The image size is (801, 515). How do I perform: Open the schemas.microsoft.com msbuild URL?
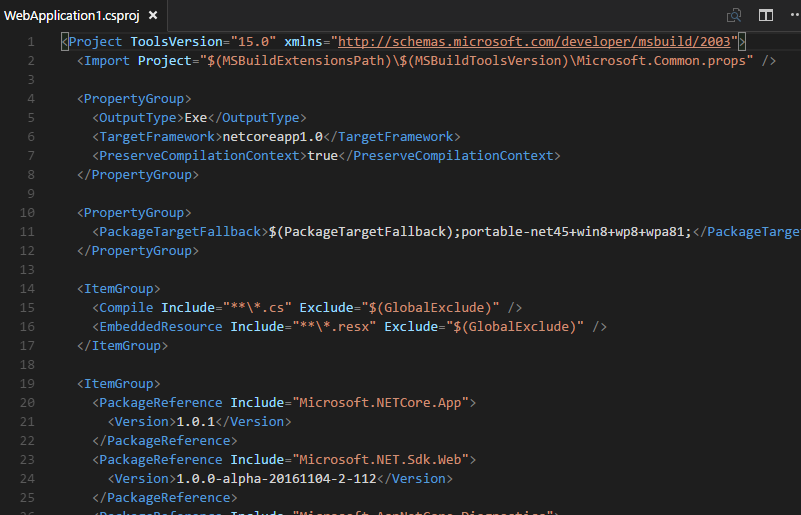[x=537, y=42]
